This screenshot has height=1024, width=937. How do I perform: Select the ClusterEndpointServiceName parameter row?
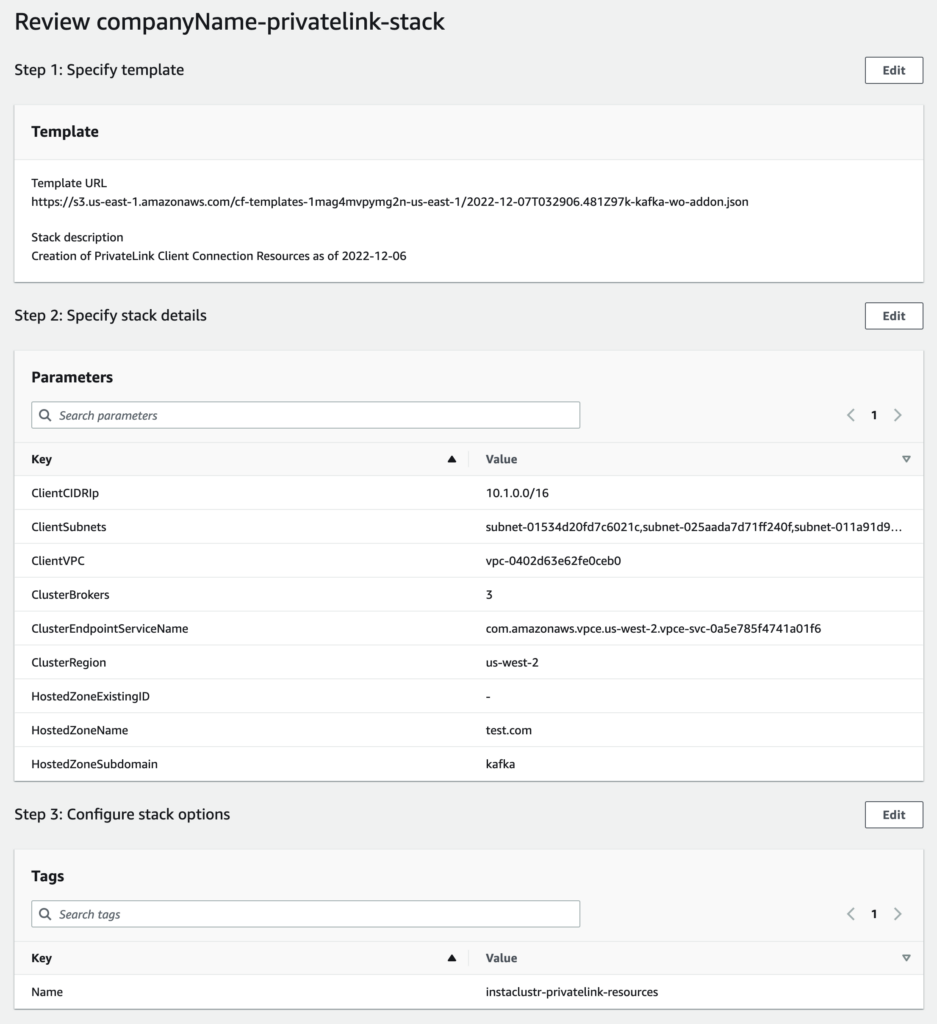click(110, 629)
